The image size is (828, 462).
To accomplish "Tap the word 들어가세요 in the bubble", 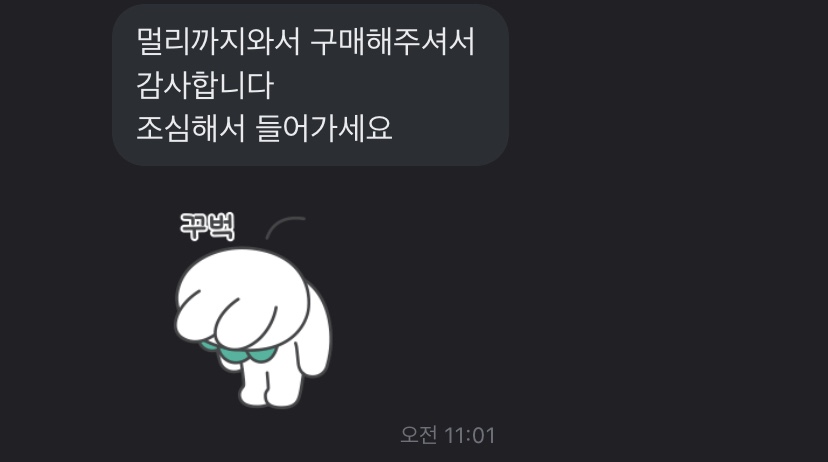I will click(324, 128).
